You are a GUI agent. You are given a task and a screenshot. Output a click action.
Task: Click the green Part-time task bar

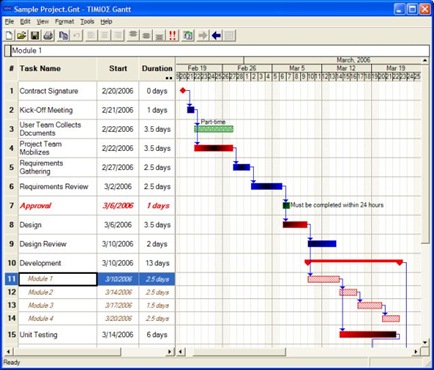coord(214,129)
